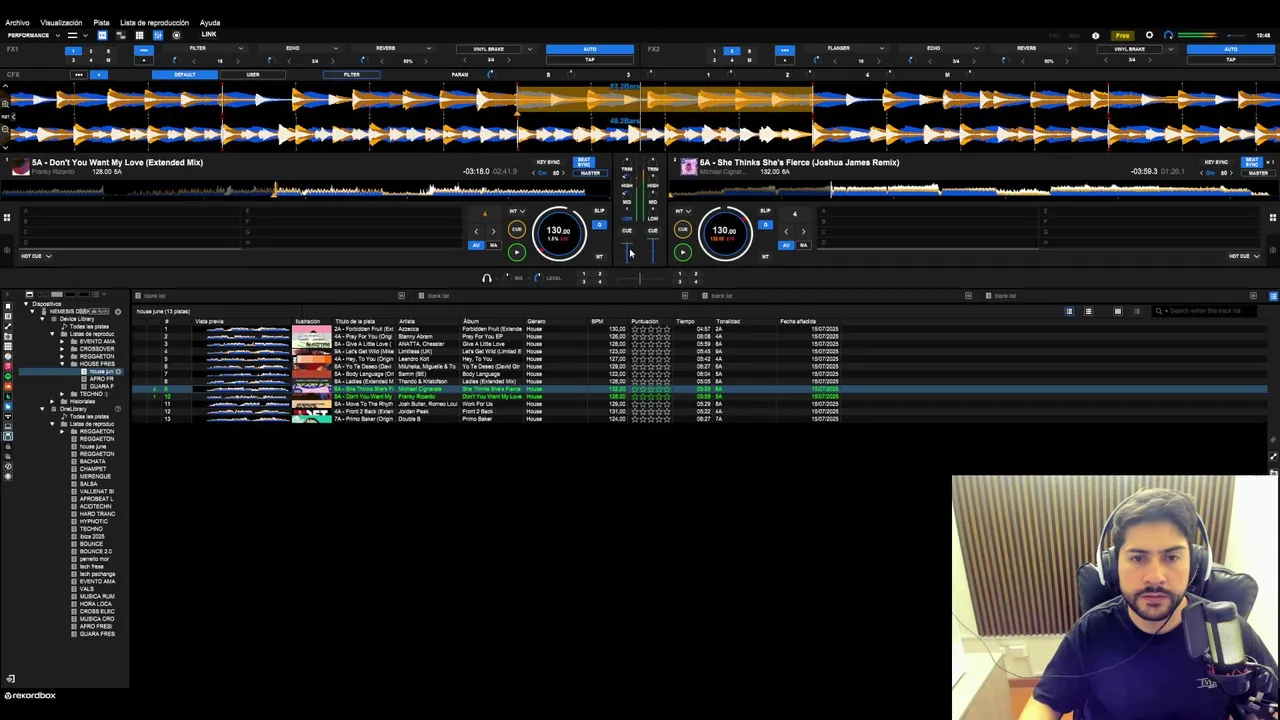Click the yellow Free plan button
Viewport: 1280px width, 720px height.
pyautogui.click(x=1123, y=35)
